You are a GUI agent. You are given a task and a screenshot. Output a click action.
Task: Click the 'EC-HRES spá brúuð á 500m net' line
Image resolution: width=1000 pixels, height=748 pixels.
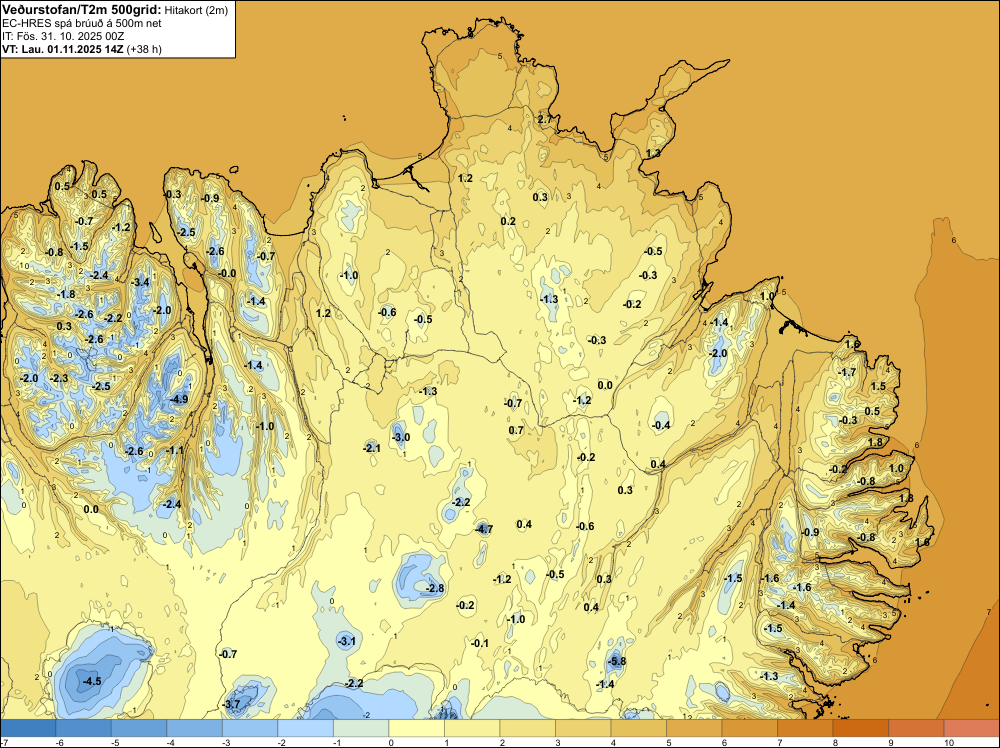82,24
